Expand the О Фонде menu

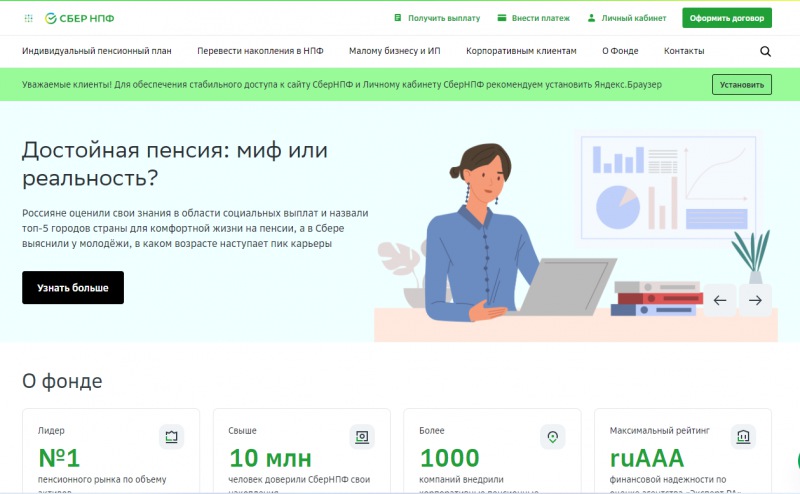620,51
